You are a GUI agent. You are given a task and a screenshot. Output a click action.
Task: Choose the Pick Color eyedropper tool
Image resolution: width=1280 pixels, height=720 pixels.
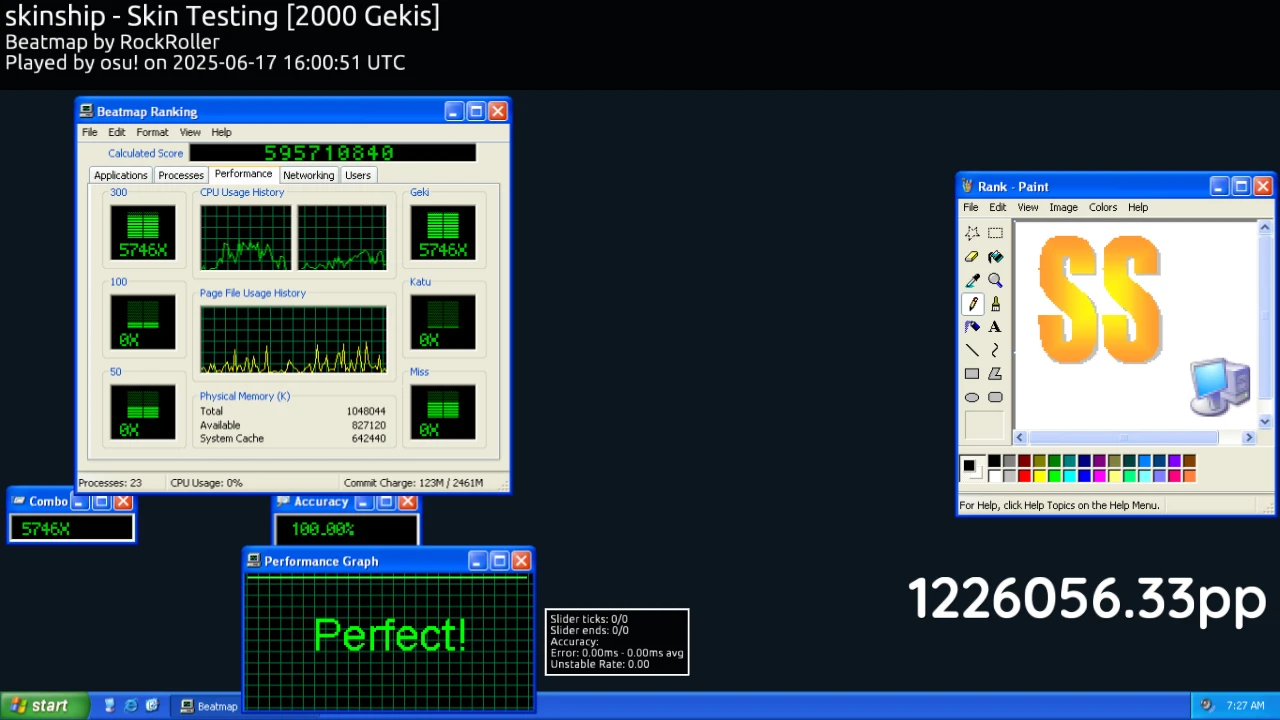click(971, 281)
